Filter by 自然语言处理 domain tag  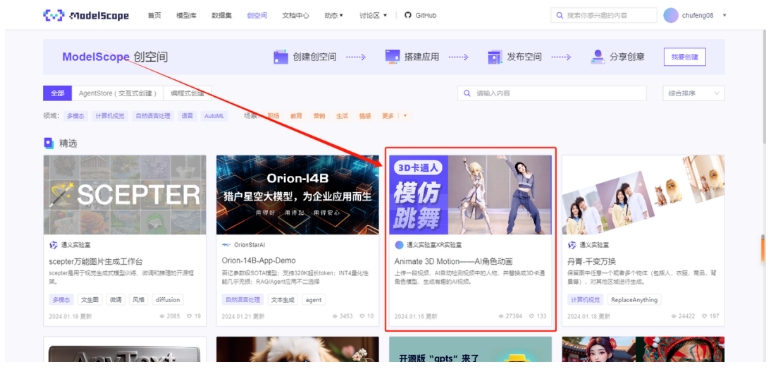152,116
